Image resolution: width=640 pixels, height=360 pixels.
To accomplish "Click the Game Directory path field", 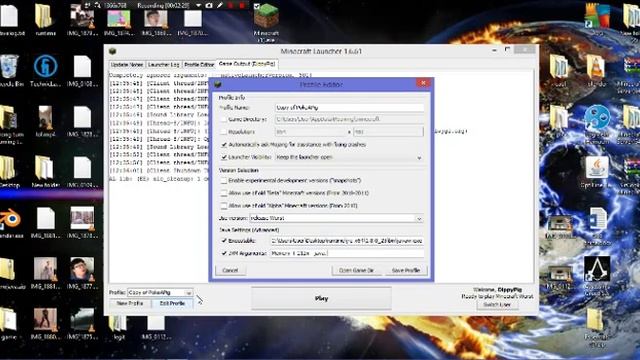I will (x=349, y=119).
